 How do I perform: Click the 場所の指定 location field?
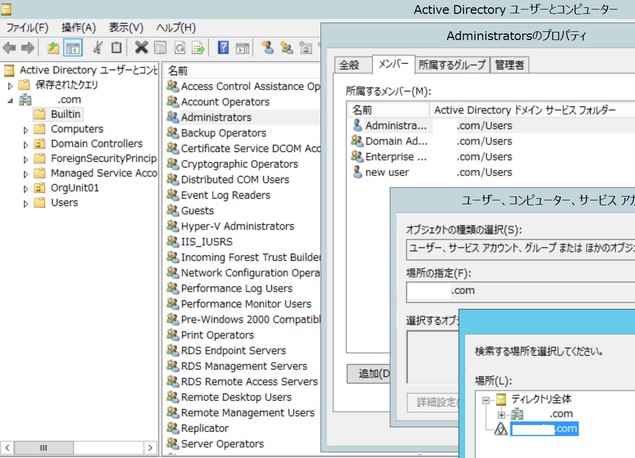(x=520, y=292)
